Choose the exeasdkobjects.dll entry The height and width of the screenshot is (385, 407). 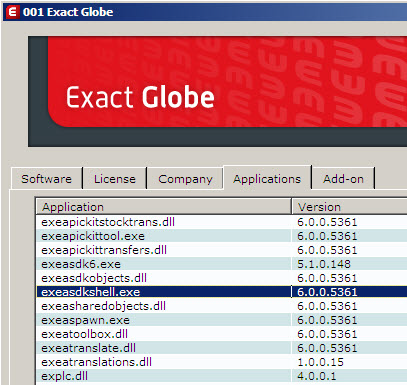point(222,278)
